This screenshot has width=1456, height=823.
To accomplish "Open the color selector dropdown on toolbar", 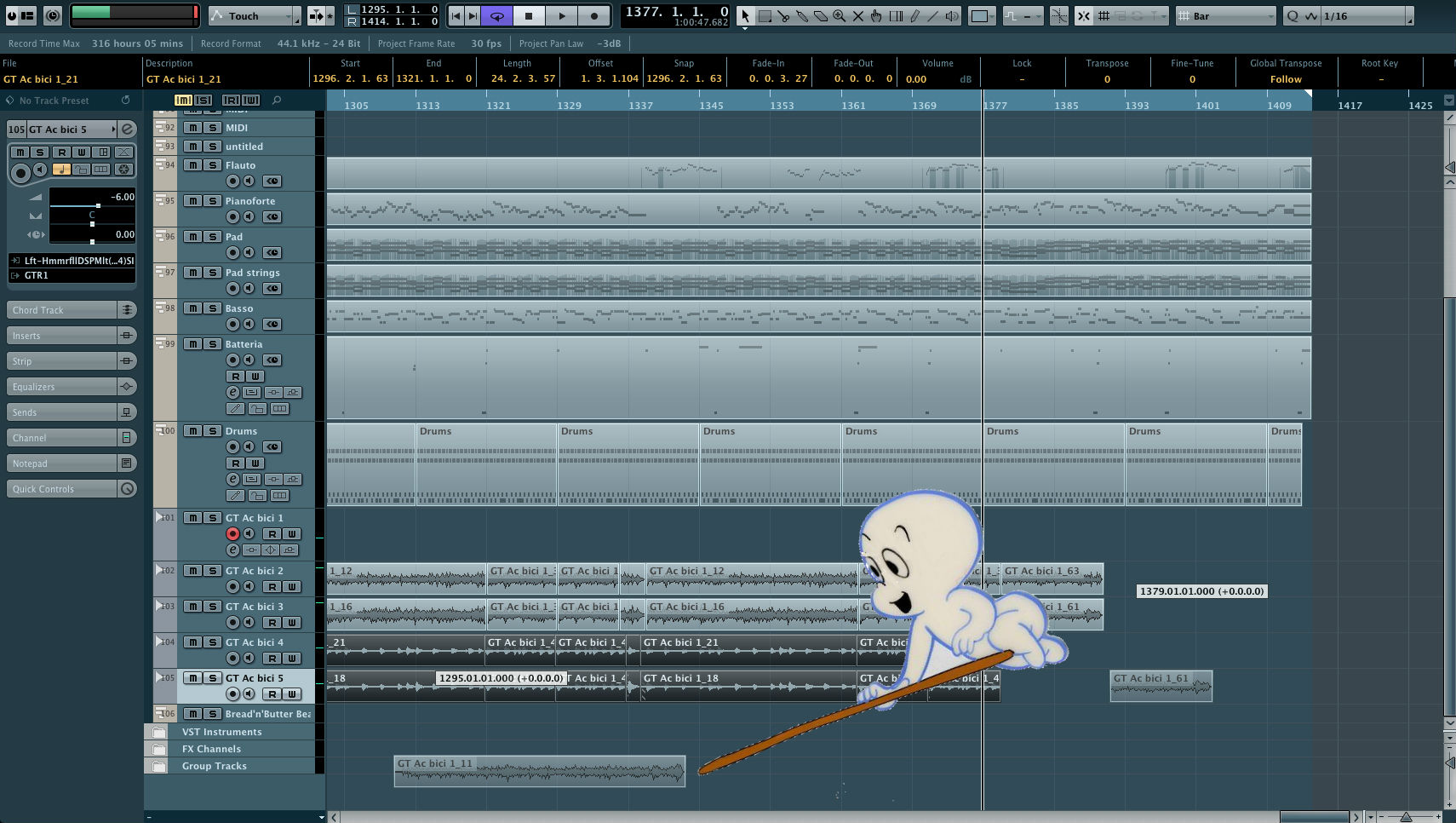I will 983,15.
